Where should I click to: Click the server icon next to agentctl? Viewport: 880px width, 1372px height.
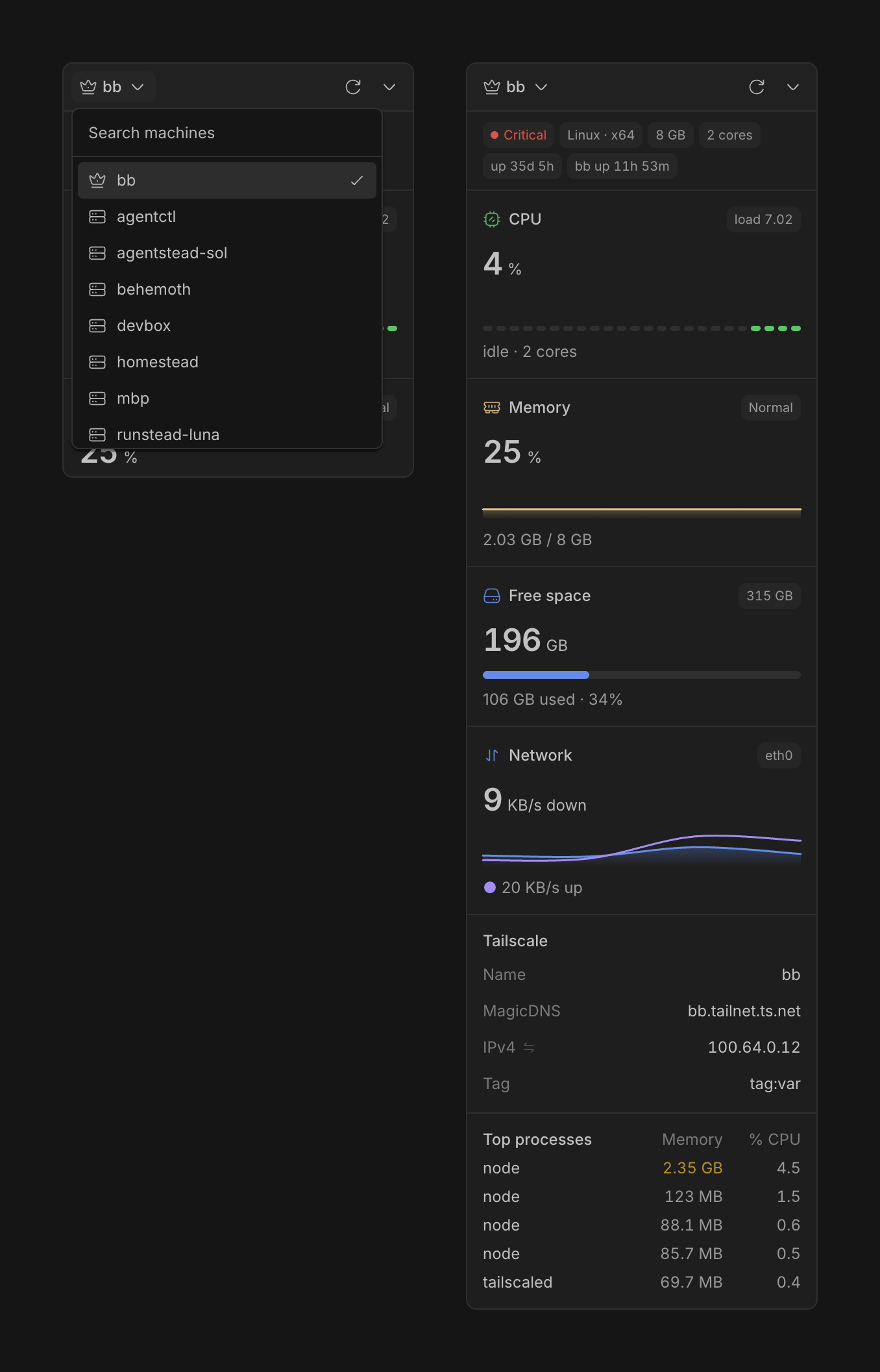[97, 217]
